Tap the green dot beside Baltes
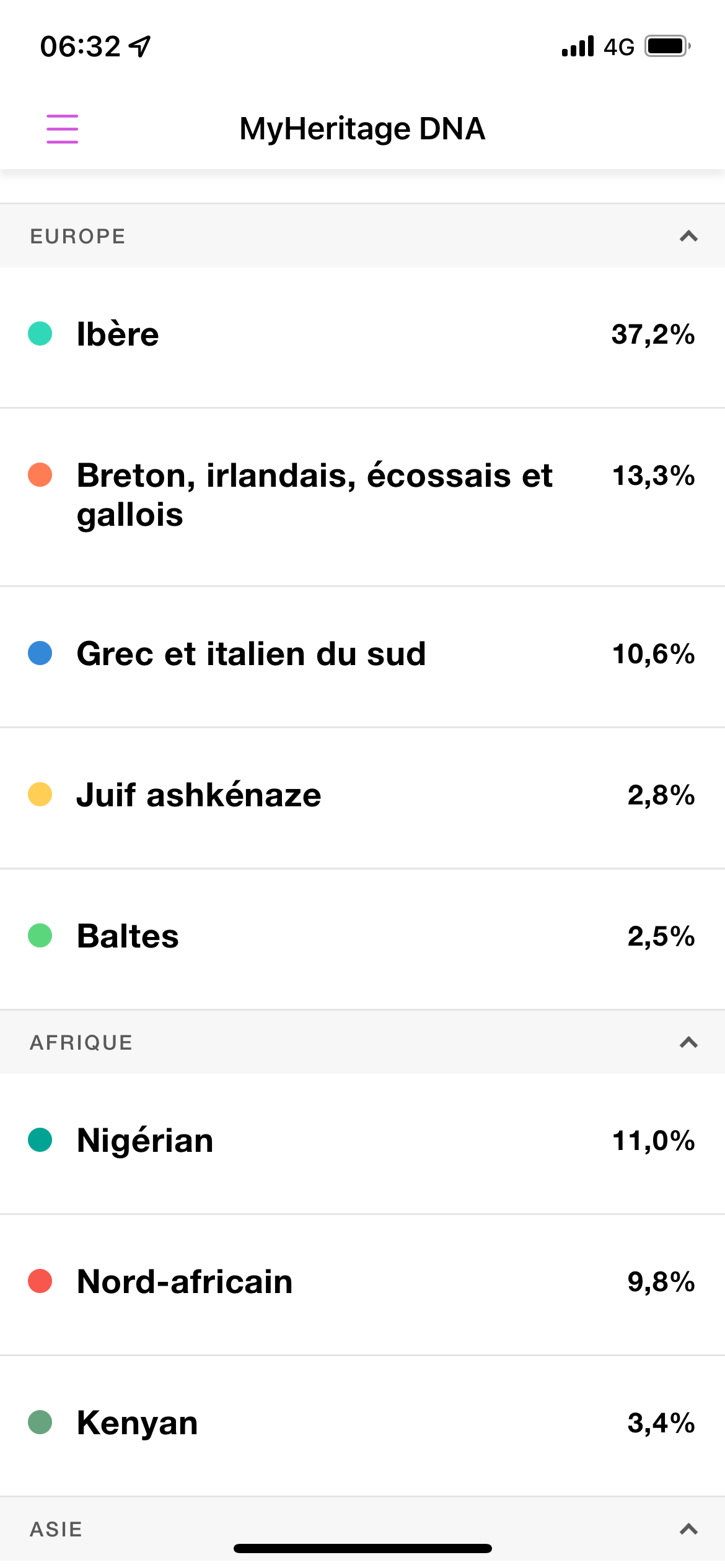 [40, 936]
